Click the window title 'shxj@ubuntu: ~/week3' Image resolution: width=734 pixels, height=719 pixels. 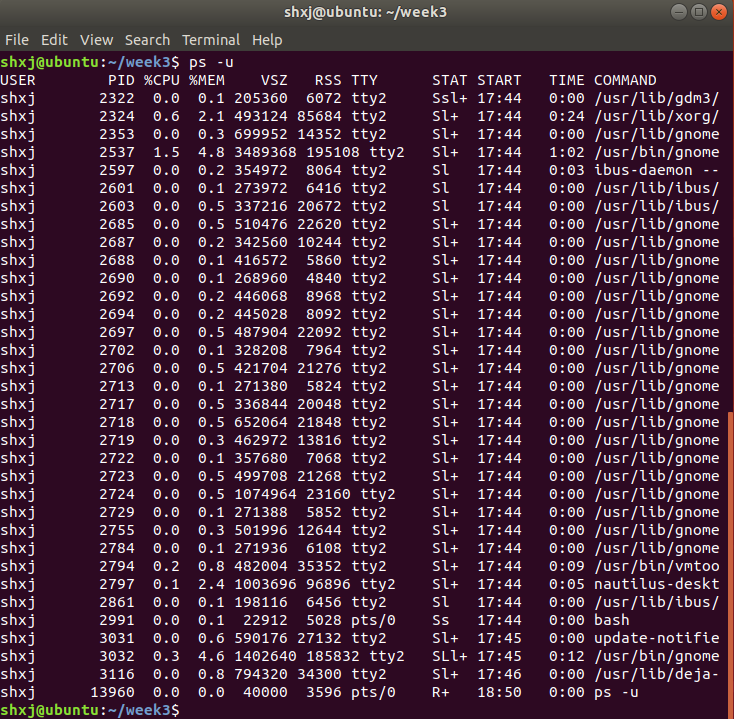[x=366, y=13]
